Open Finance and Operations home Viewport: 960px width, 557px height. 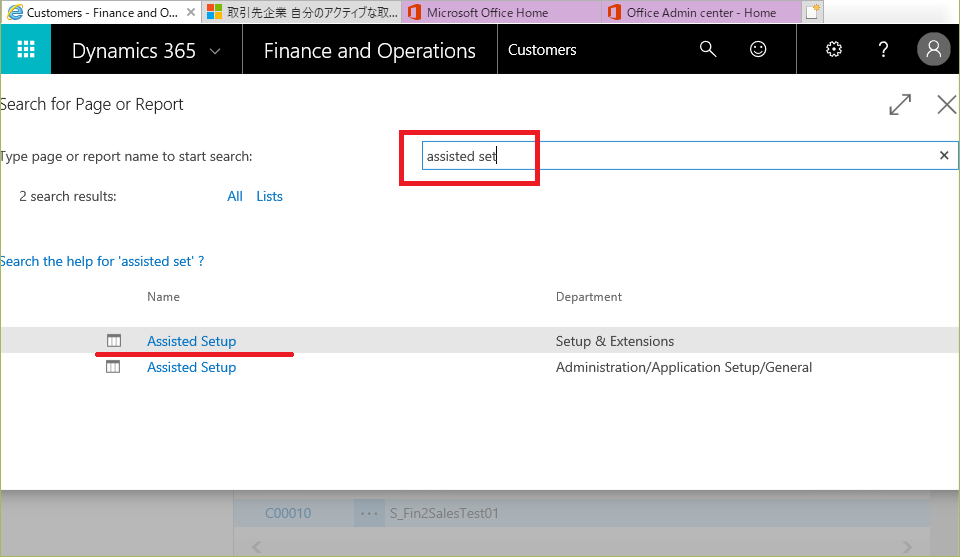click(369, 51)
